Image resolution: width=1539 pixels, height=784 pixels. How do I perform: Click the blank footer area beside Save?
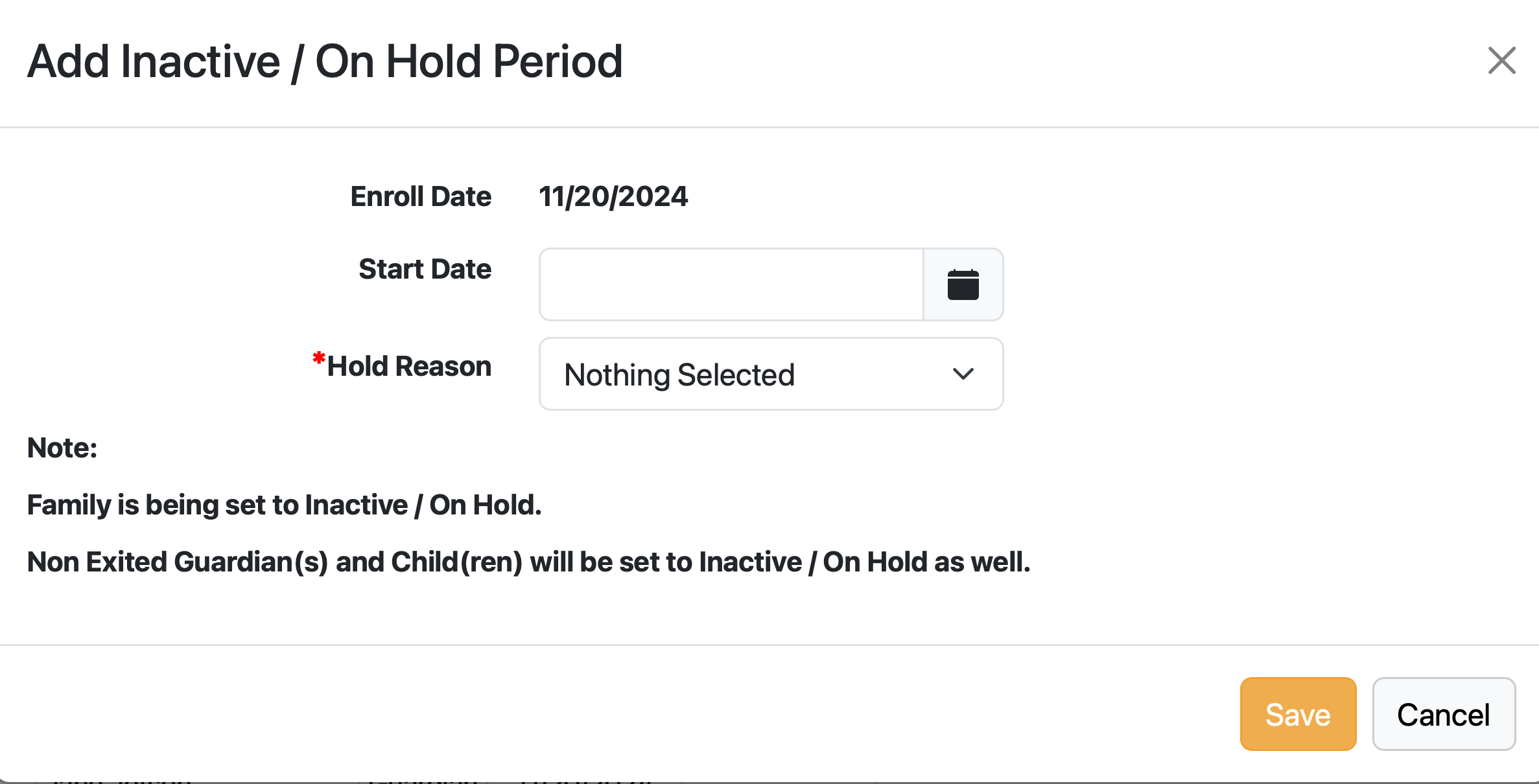click(x=616, y=714)
